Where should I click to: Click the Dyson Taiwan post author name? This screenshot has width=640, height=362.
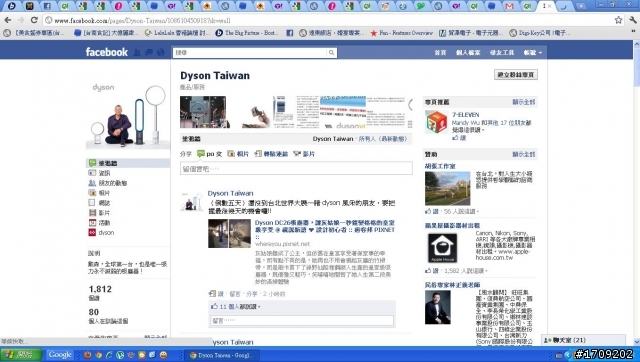click(230, 193)
